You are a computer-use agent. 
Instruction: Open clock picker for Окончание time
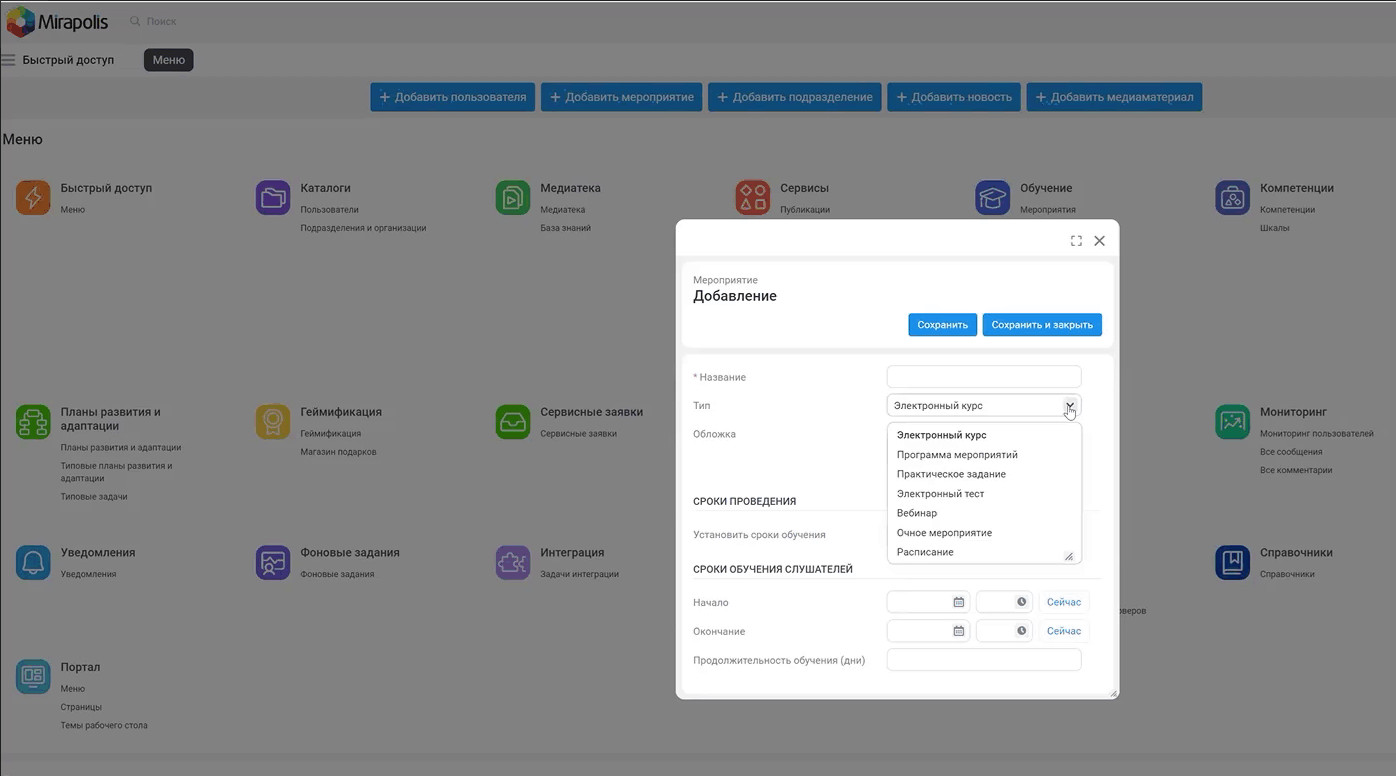[x=1021, y=631]
